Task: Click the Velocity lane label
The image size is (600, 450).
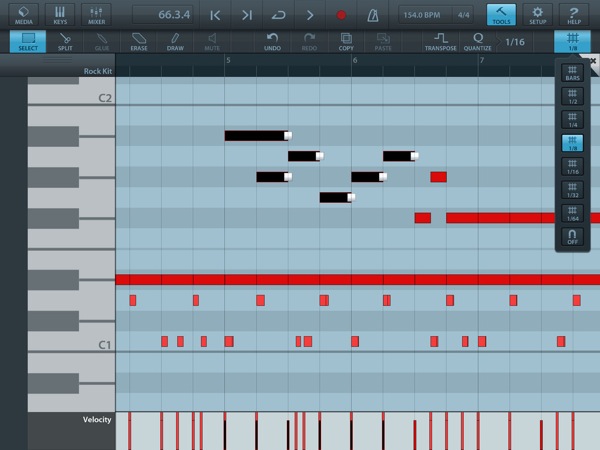Action: coord(97,419)
